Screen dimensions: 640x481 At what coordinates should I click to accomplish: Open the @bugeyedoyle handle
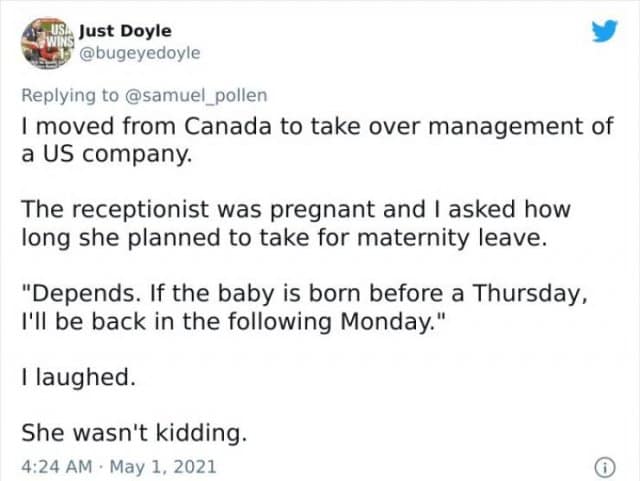139,52
